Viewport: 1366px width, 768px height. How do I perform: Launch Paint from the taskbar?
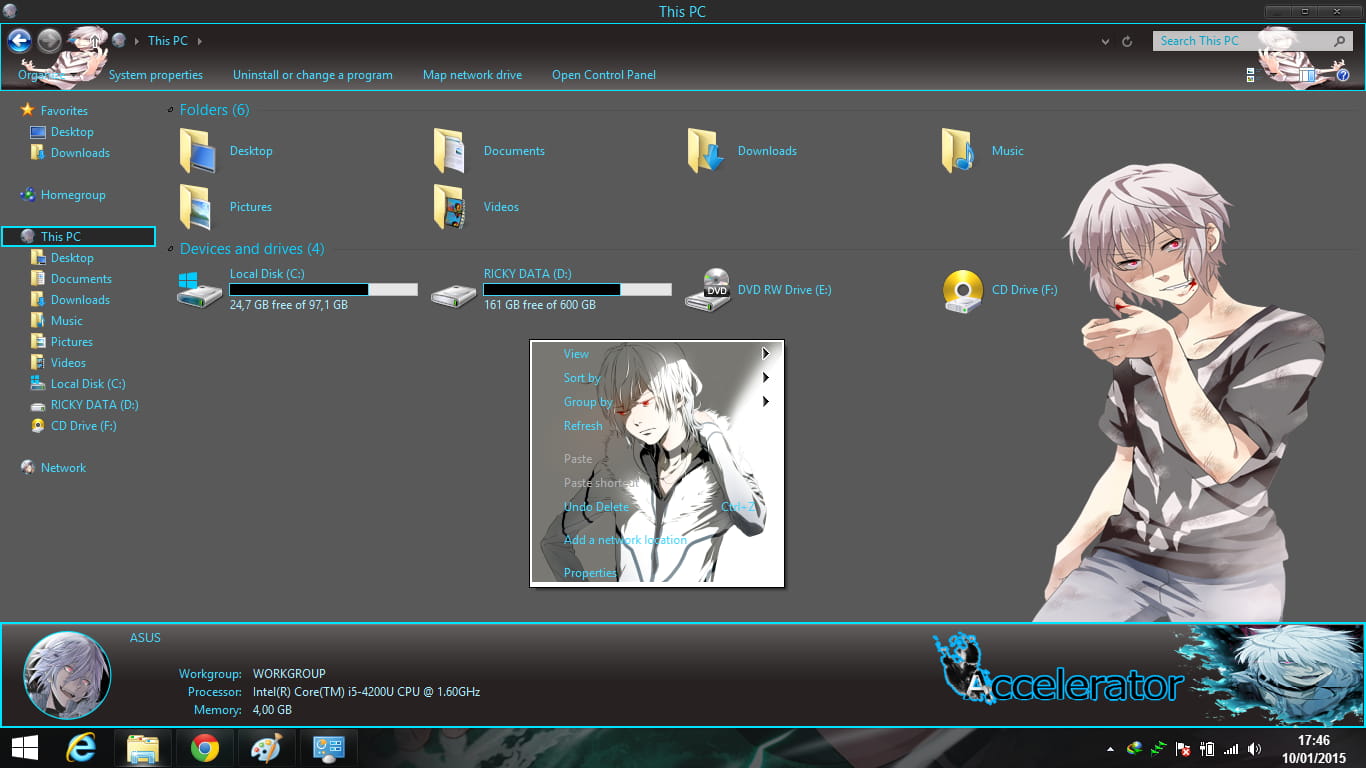(265, 747)
